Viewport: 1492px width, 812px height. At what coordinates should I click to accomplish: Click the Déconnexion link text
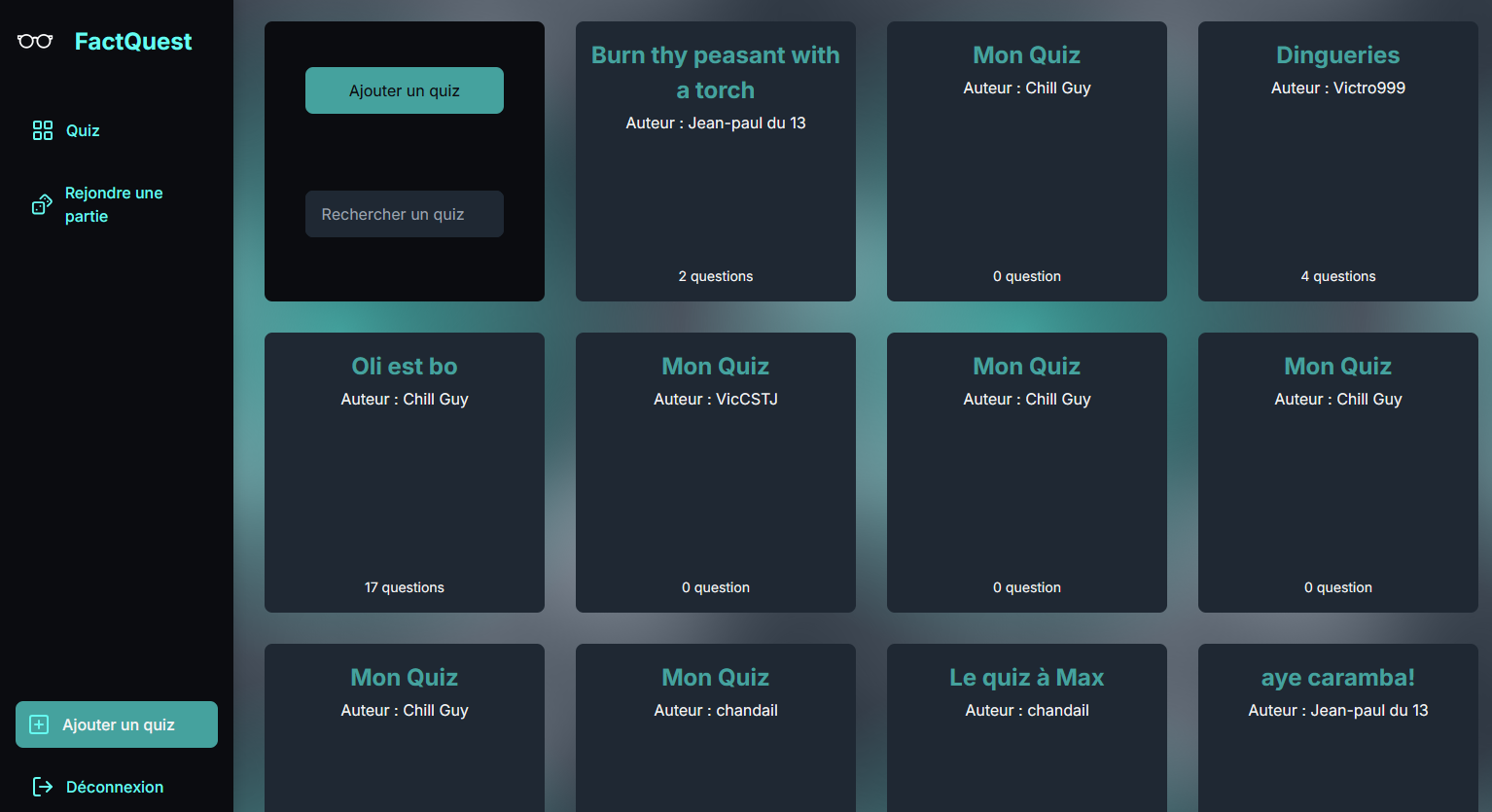[115, 787]
